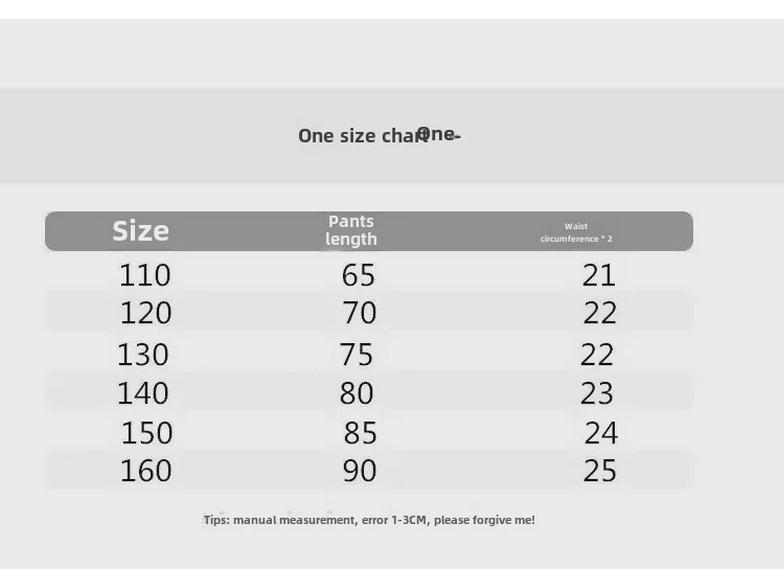Viewport: 784px width, 588px height.
Task: Click pants length value 85
Action: [x=360, y=433]
